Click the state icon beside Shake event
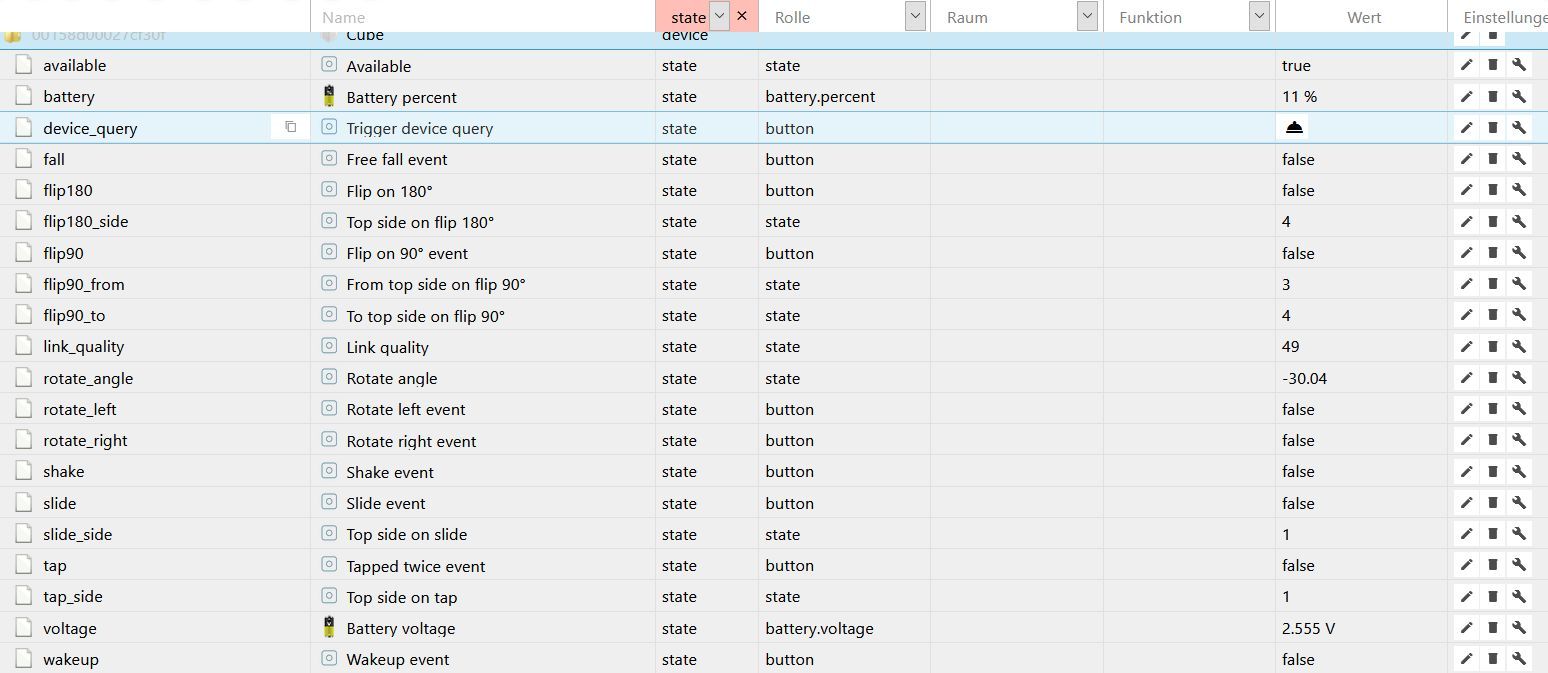Image resolution: width=1548 pixels, height=673 pixels. (329, 471)
